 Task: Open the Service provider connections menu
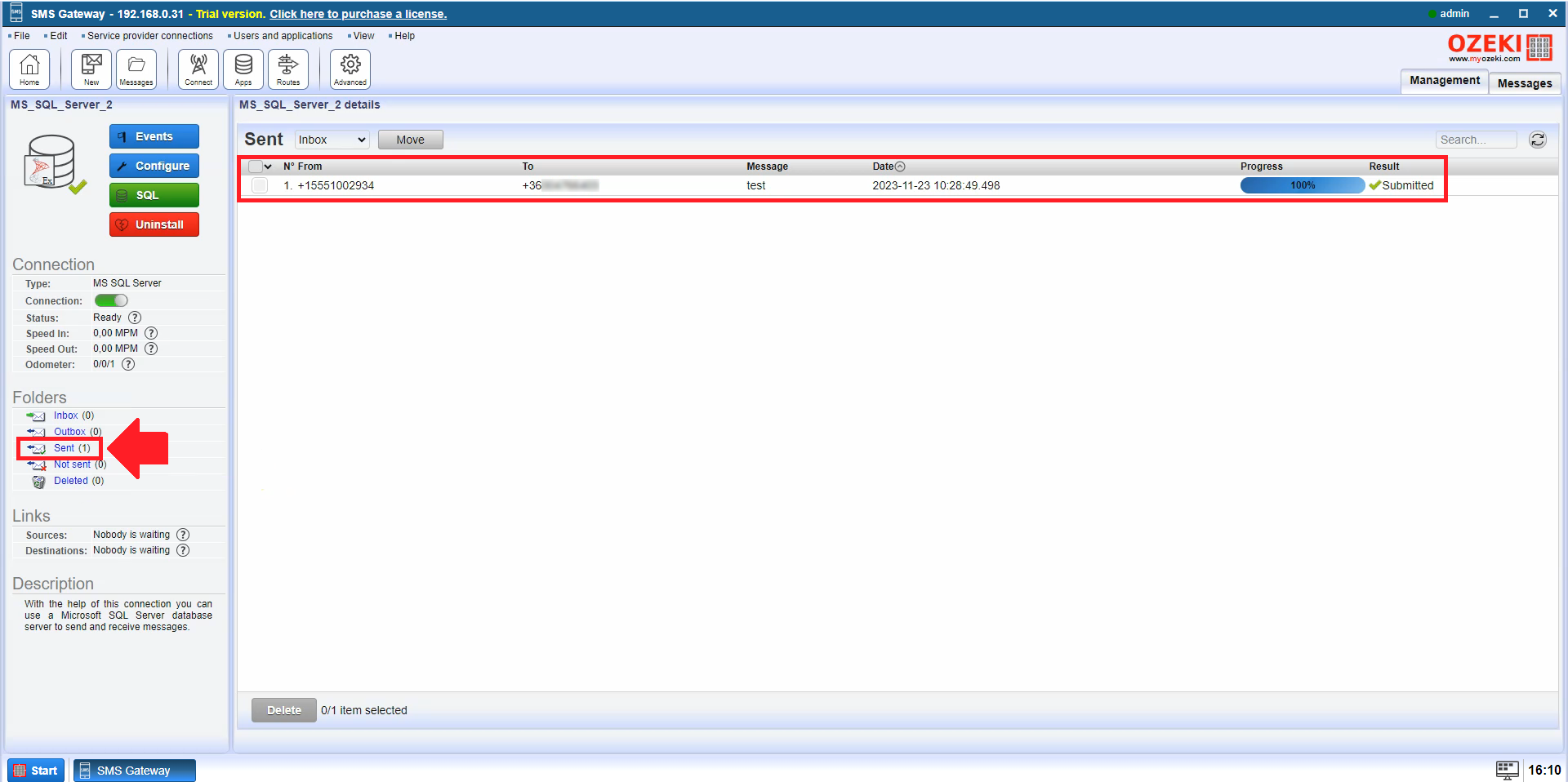pos(149,36)
